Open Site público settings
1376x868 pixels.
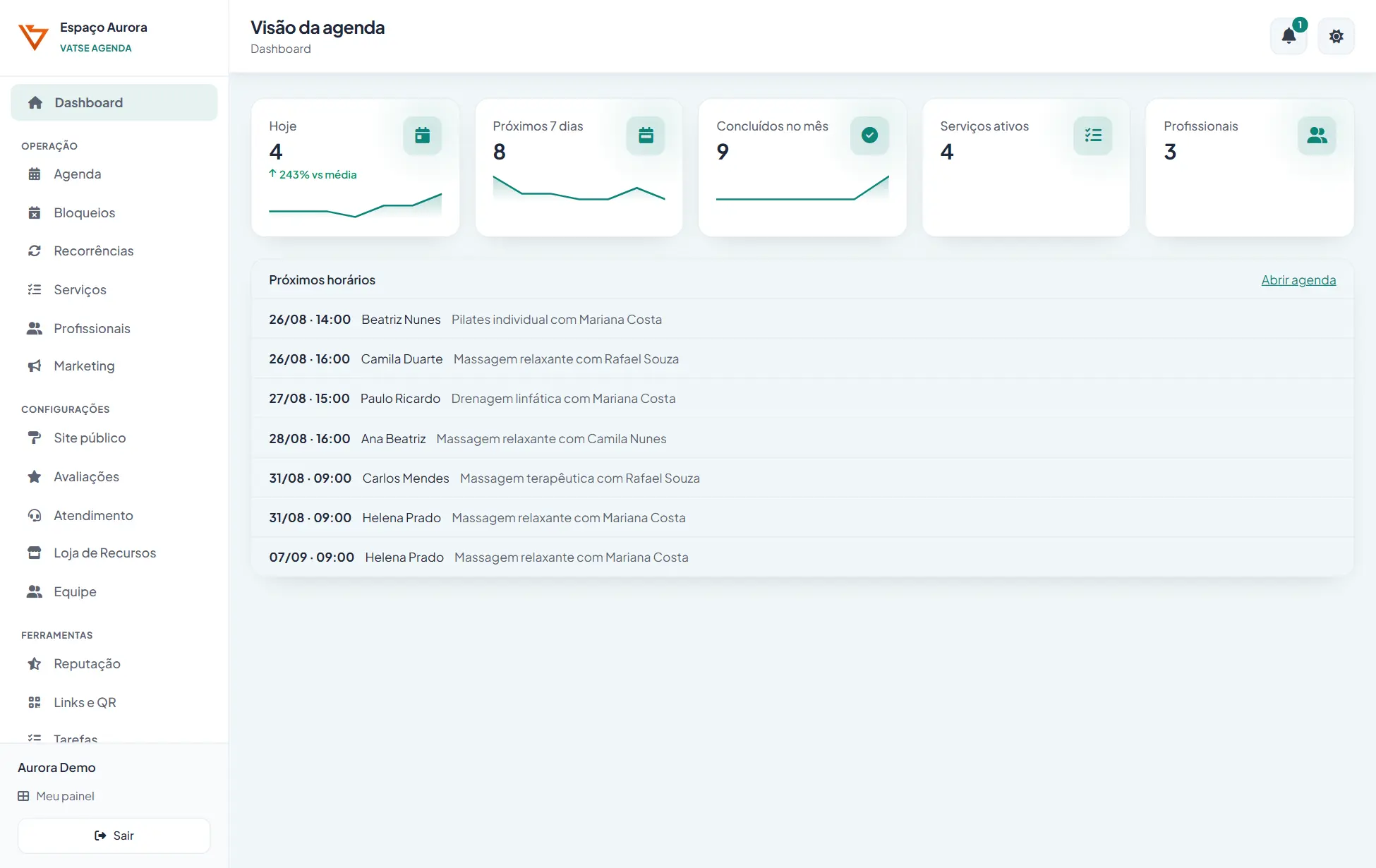(114, 438)
